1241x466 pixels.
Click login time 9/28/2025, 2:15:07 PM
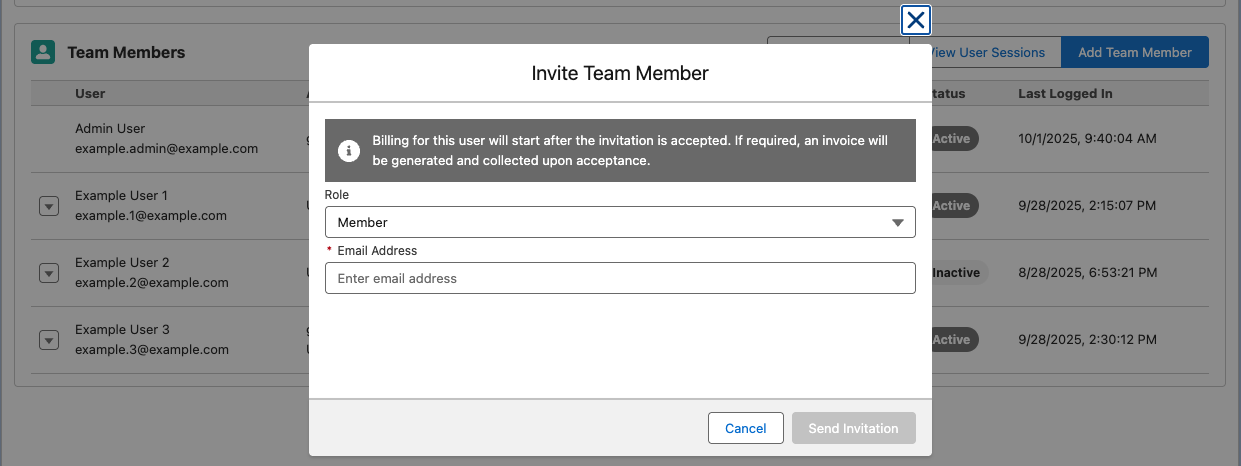coord(1088,206)
